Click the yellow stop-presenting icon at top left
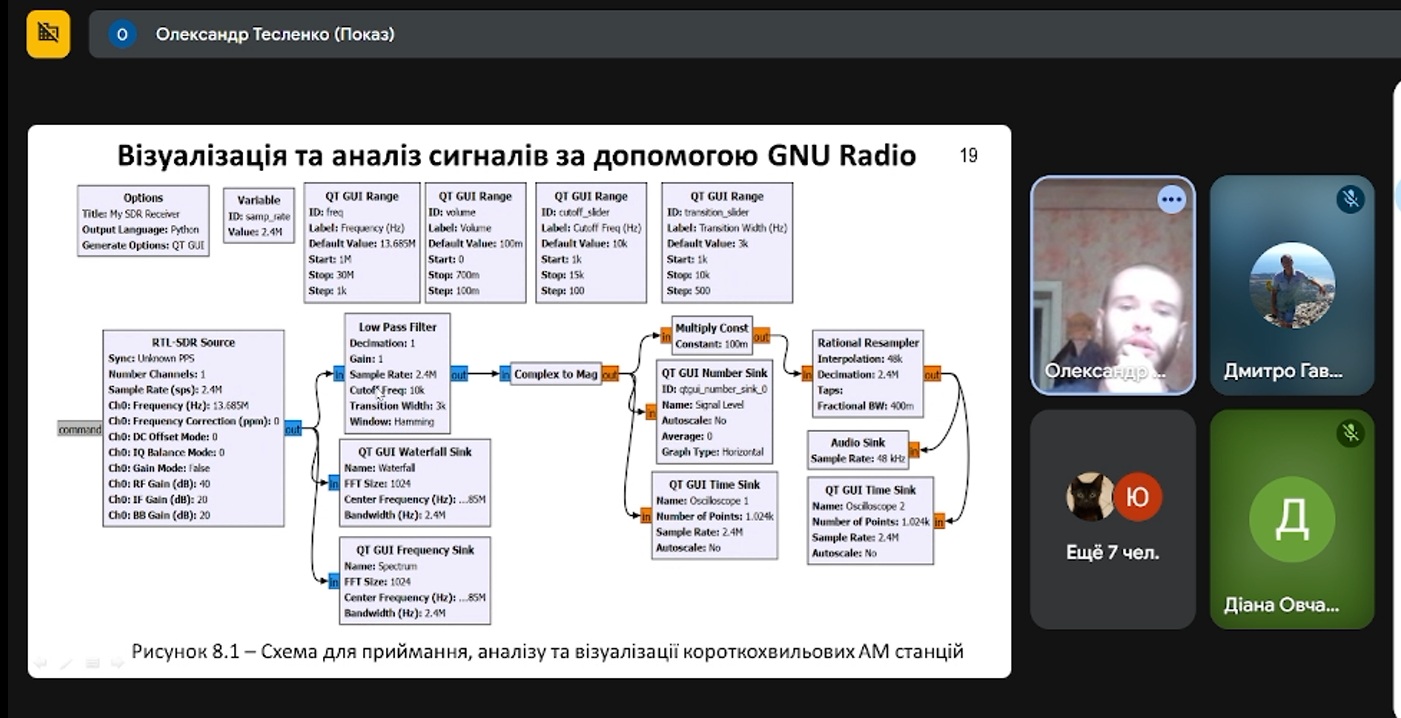Viewport: 1401px width, 718px height. click(48, 33)
